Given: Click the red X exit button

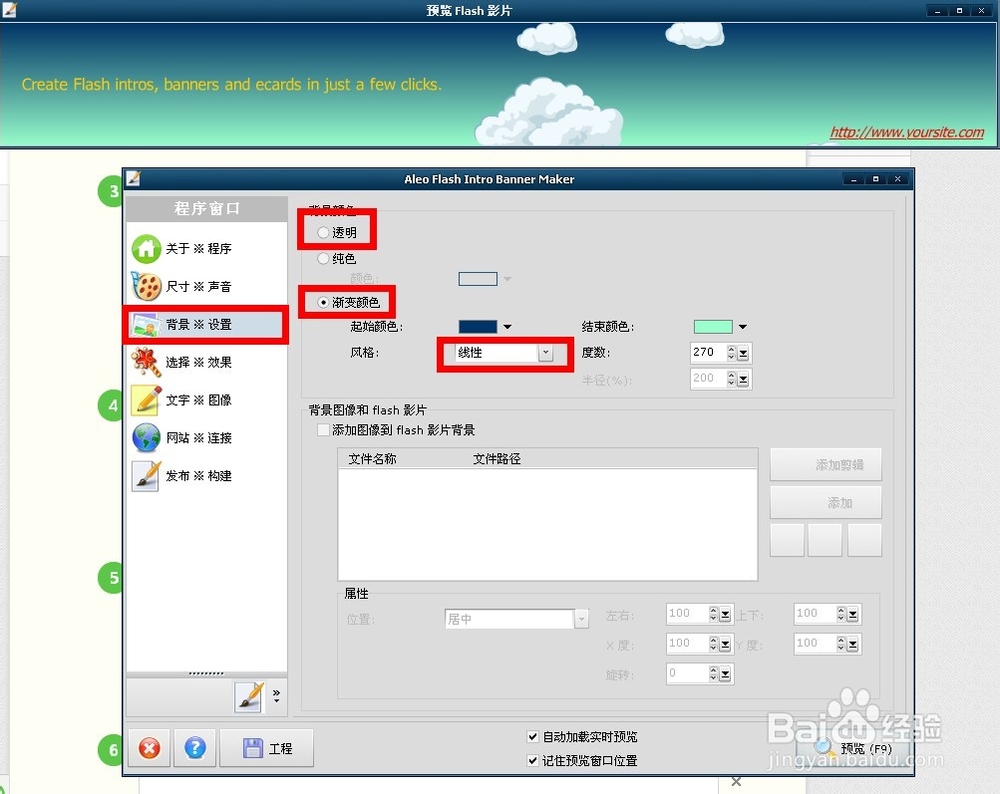Looking at the screenshot, I should tap(149, 748).
